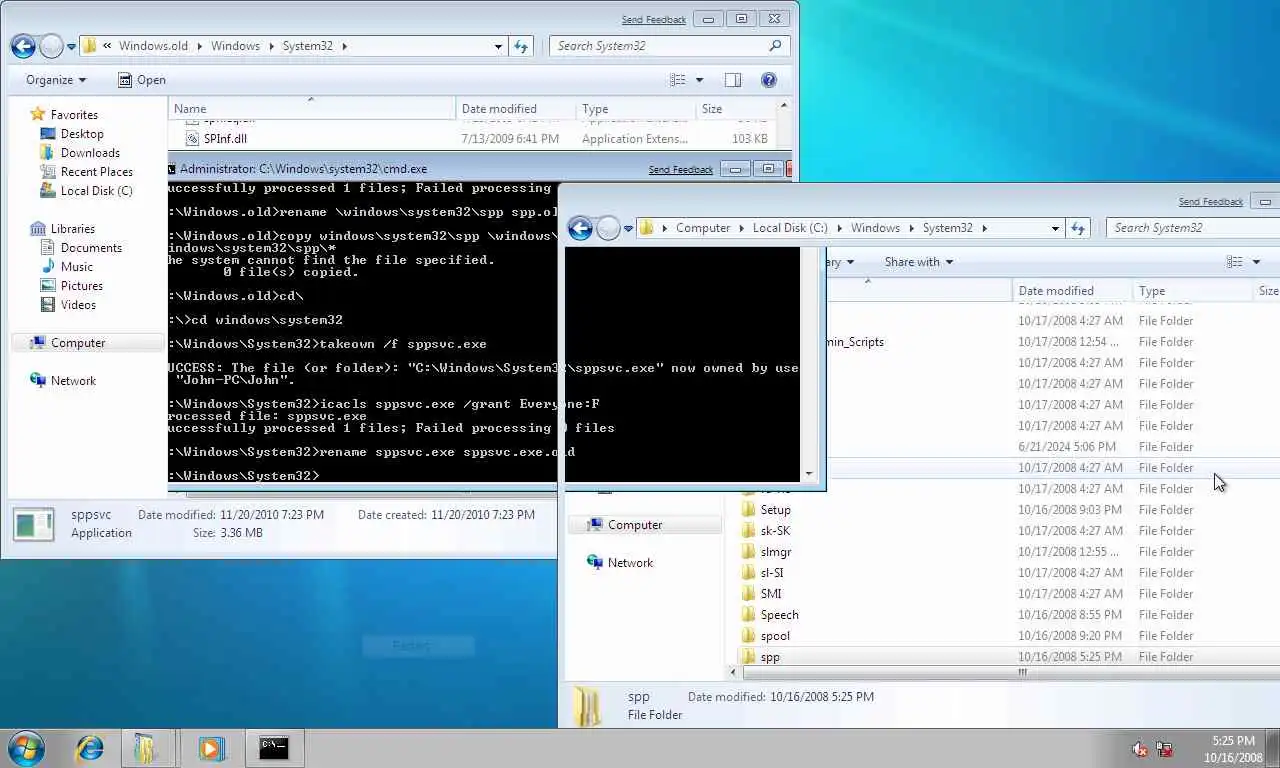Select Libraries in the navigation pane
This screenshot has height=768, width=1280.
click(72, 229)
